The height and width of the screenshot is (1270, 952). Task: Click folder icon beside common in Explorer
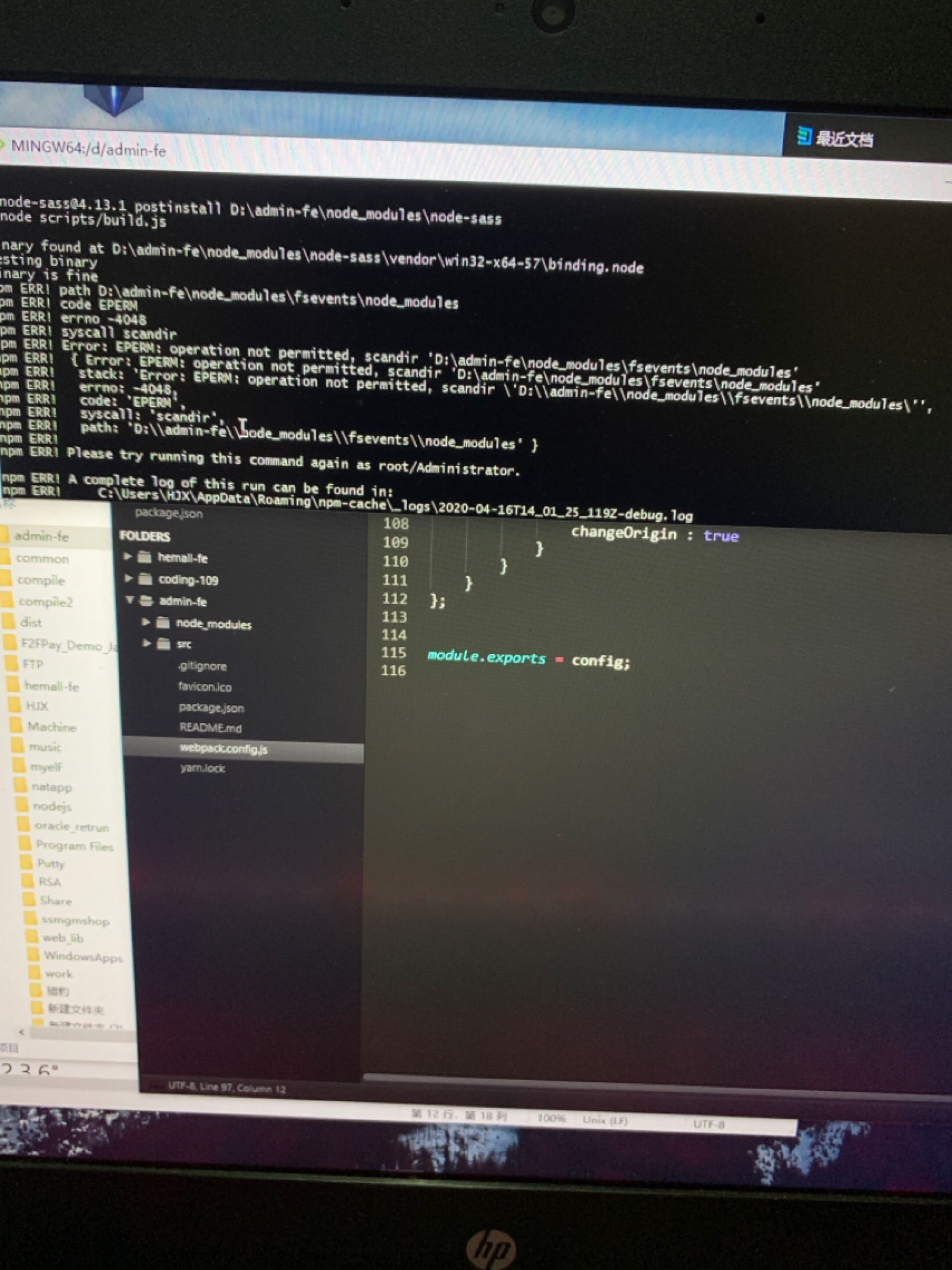[x=5, y=558]
